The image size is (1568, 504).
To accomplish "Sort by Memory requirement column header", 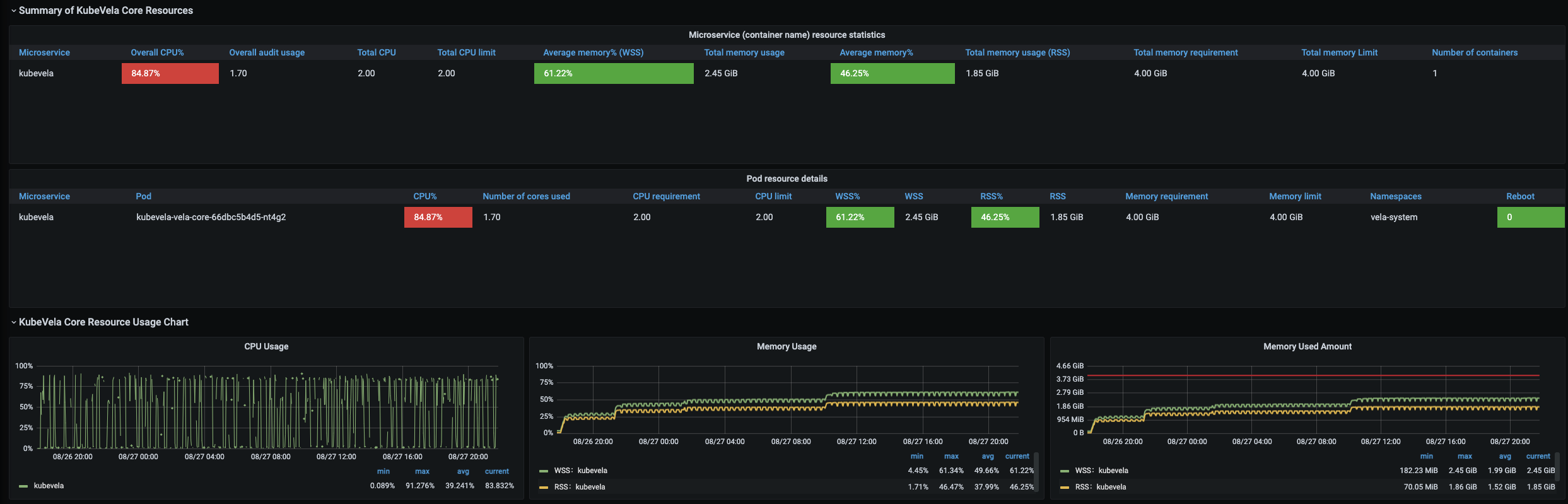I will click(x=1166, y=196).
